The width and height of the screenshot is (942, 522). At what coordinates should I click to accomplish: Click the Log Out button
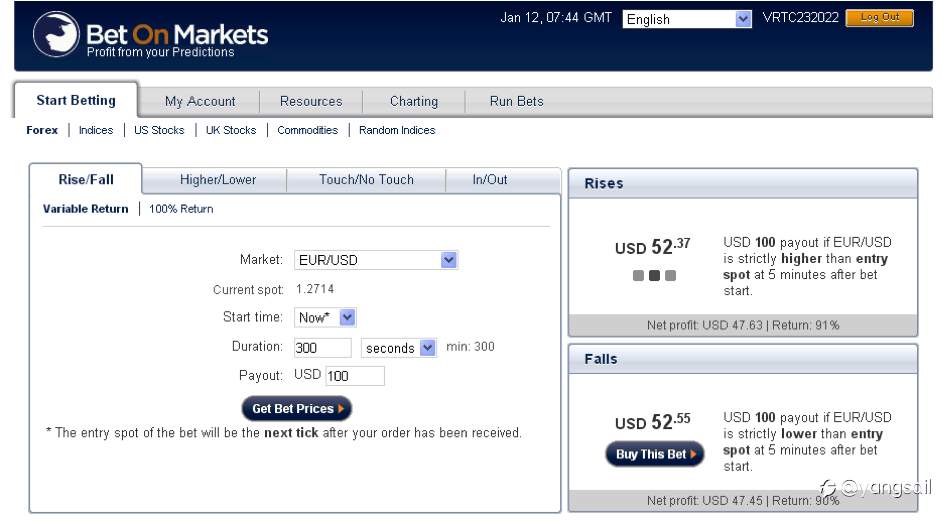(880, 17)
